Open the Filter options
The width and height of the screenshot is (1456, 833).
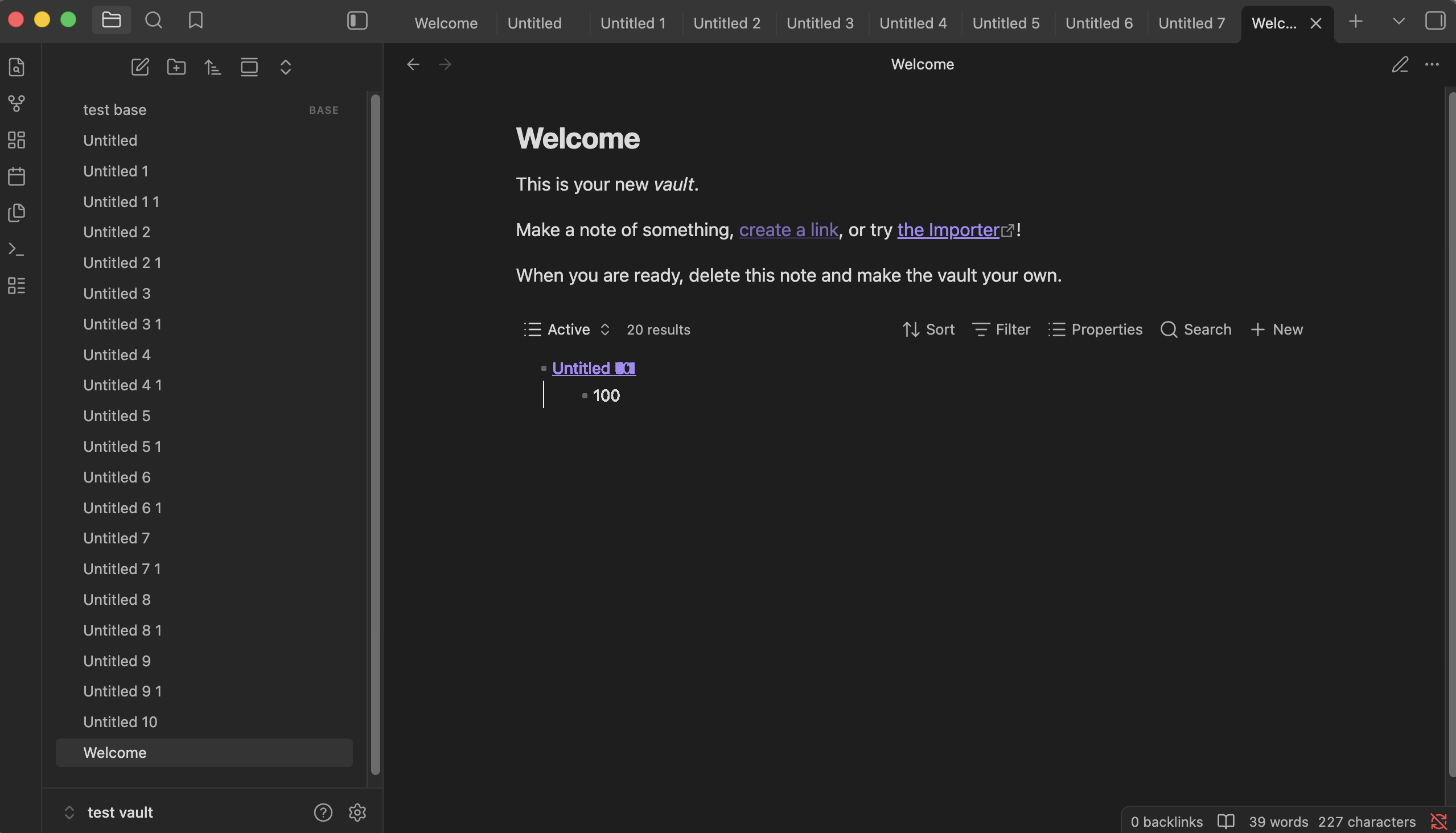pos(1001,329)
